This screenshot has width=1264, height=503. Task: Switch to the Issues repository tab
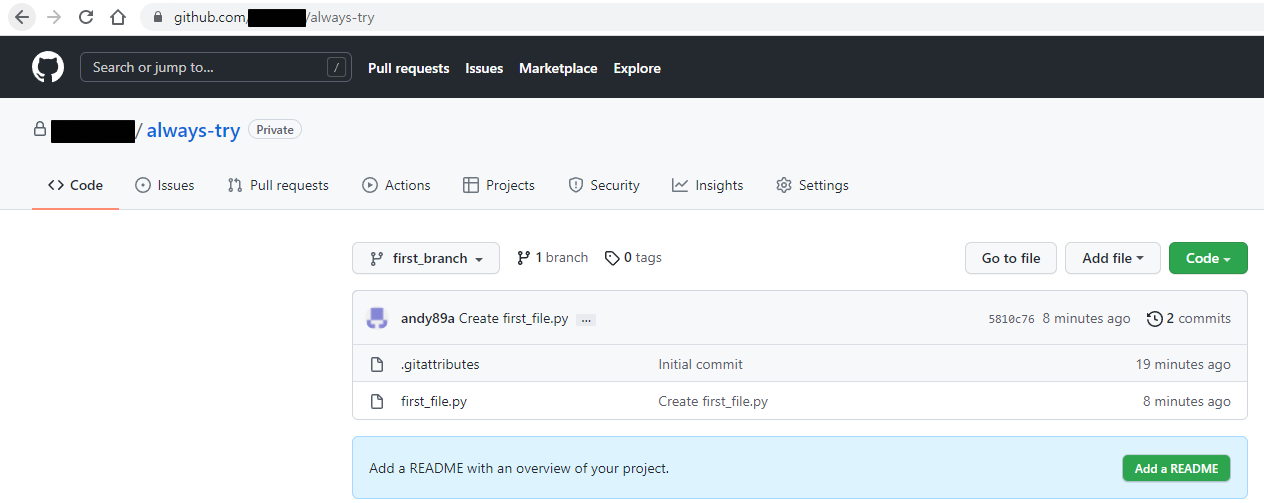click(164, 185)
